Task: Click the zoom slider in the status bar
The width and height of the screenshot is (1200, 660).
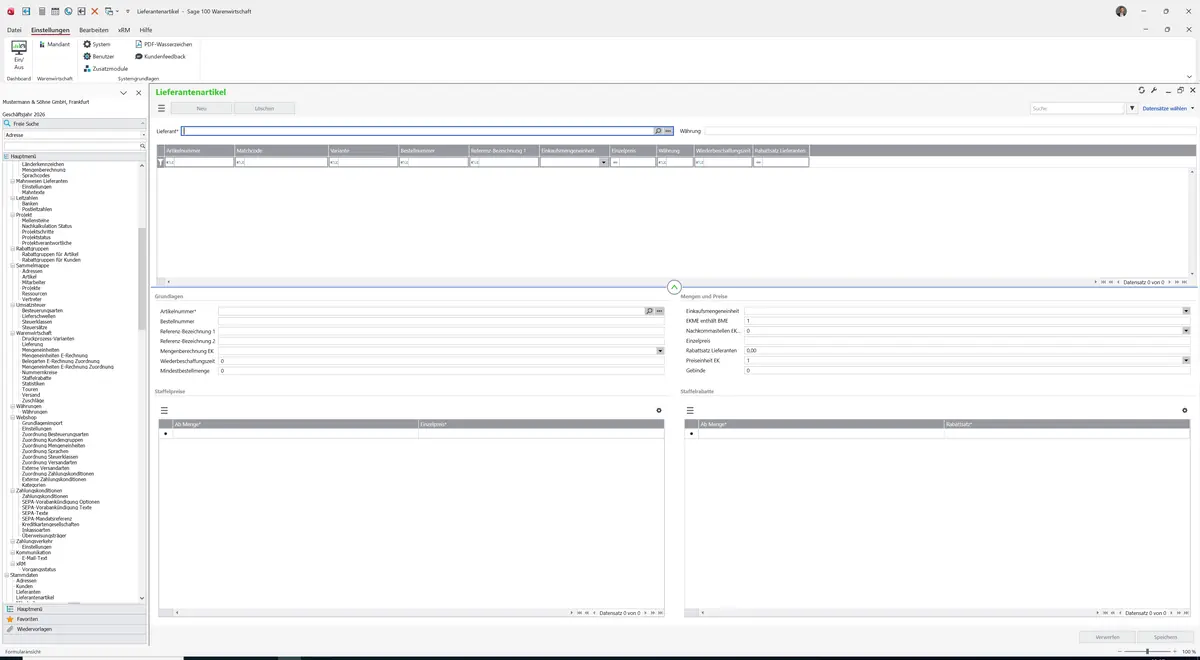Action: point(1147,652)
